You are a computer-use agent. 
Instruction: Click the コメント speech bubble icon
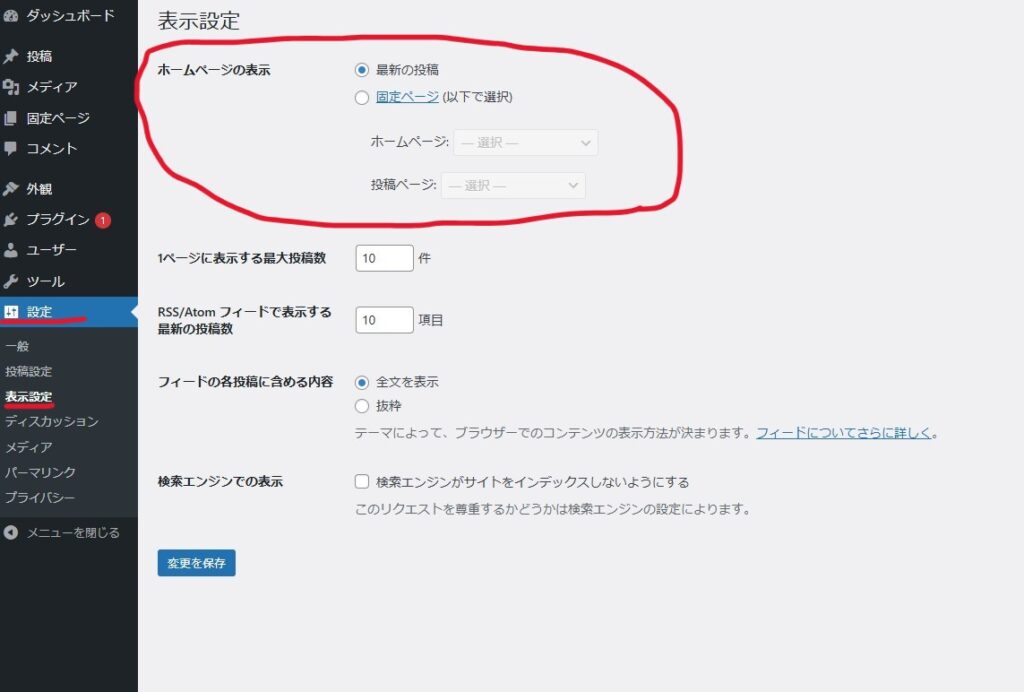(11, 149)
